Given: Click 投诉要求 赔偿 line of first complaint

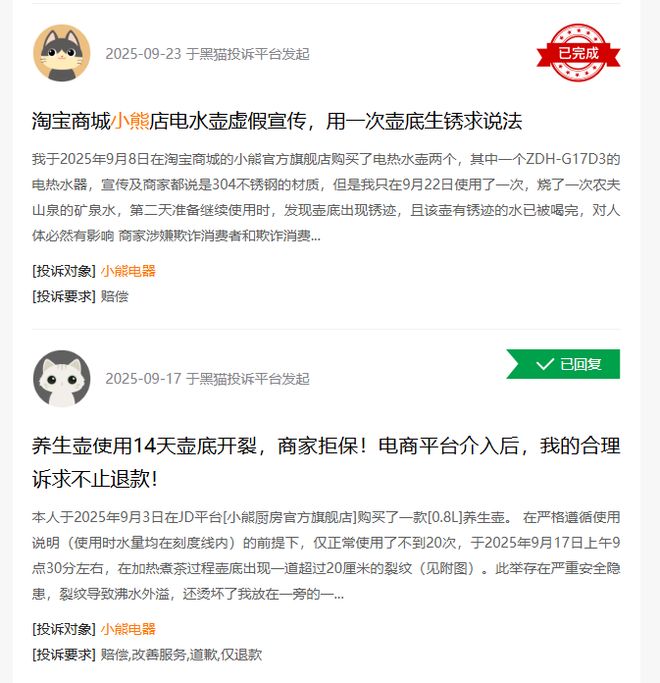Looking at the screenshot, I should pos(80,297).
